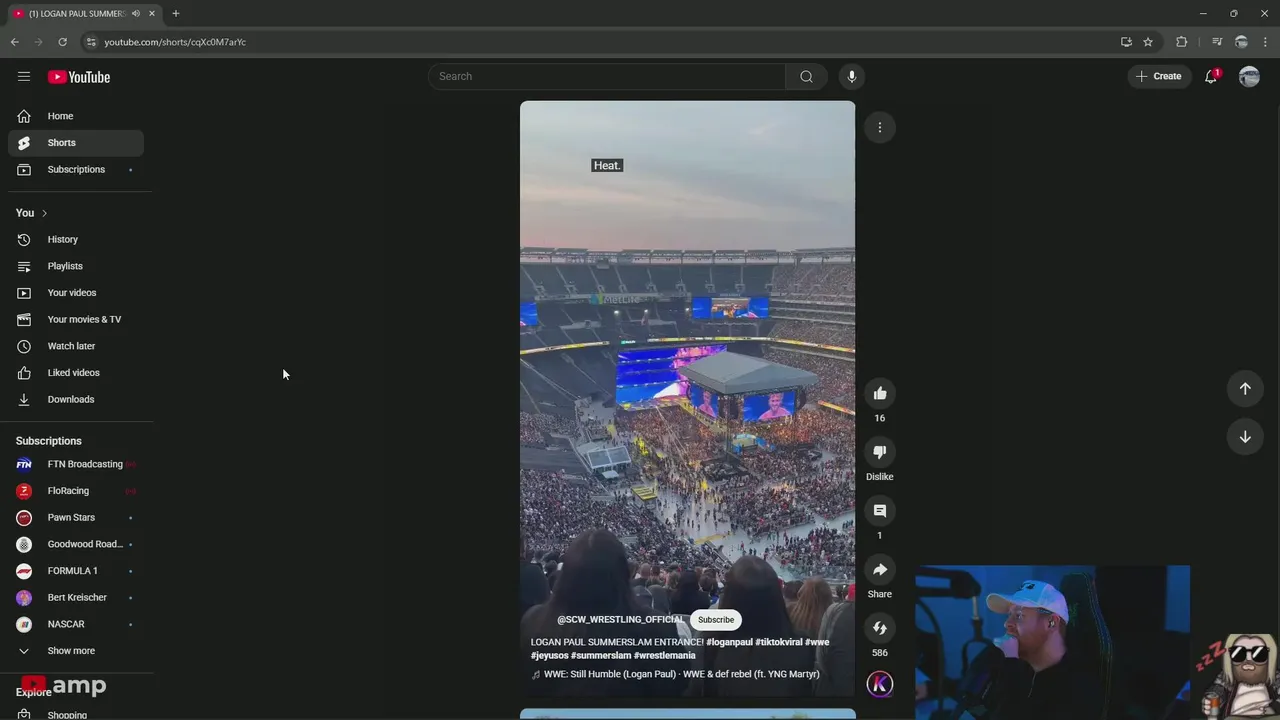This screenshot has width=1280, height=720.
Task: Open browser extensions puzzle icon
Action: coord(1182,42)
